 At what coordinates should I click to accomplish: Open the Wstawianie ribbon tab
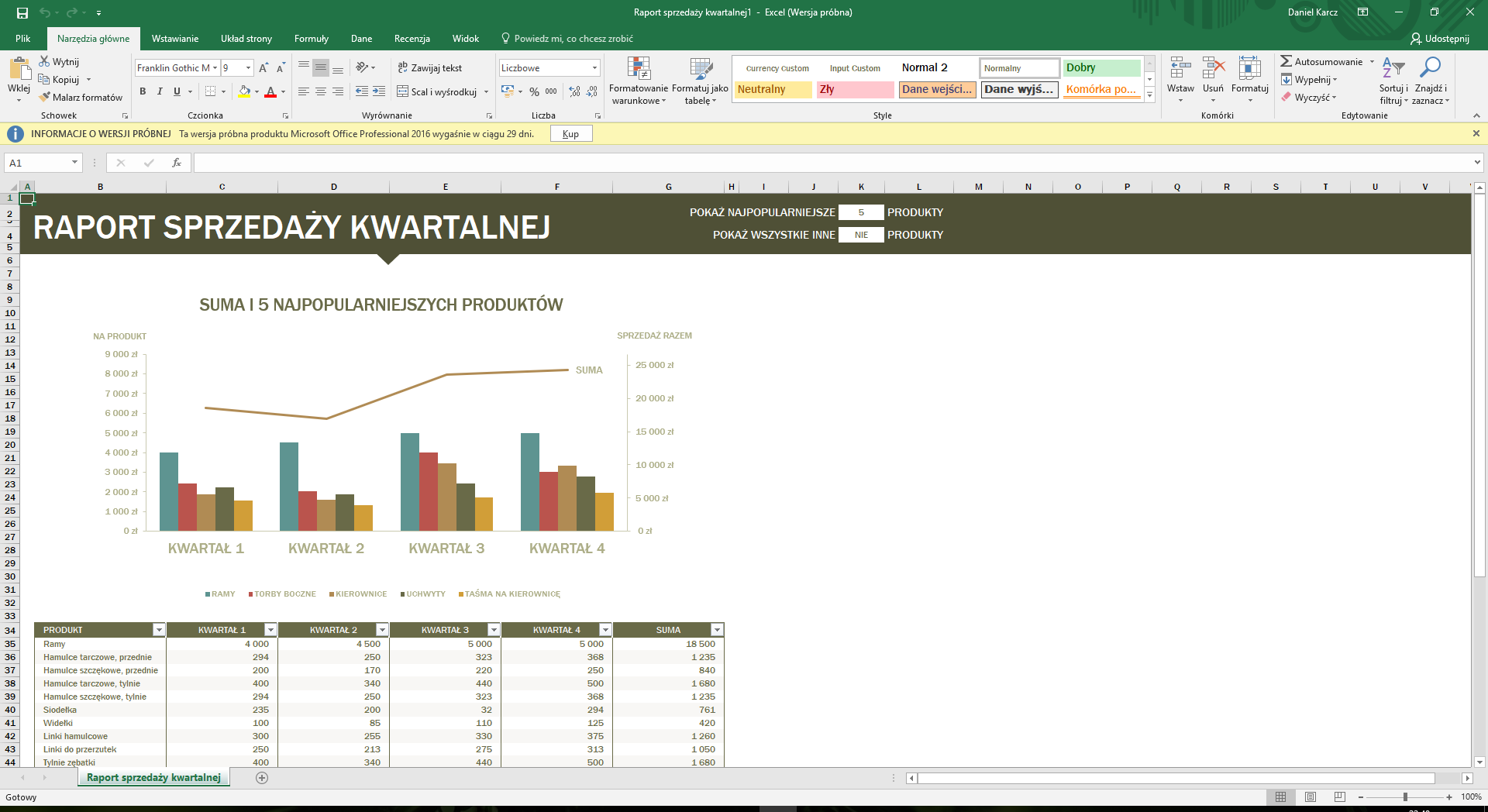[x=174, y=39]
